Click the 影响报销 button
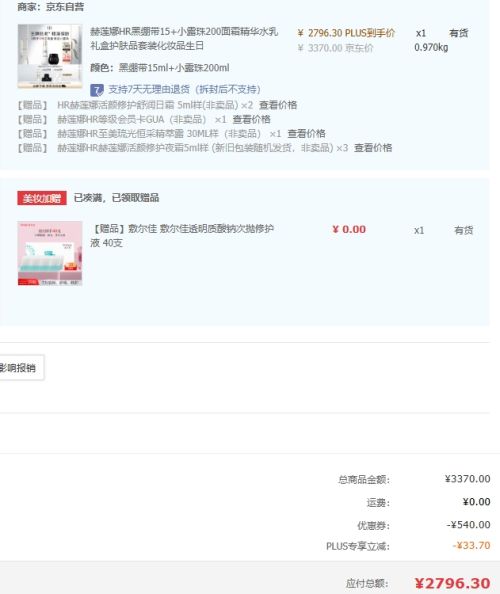Viewport: 500px width, 594px height. tap(22, 367)
